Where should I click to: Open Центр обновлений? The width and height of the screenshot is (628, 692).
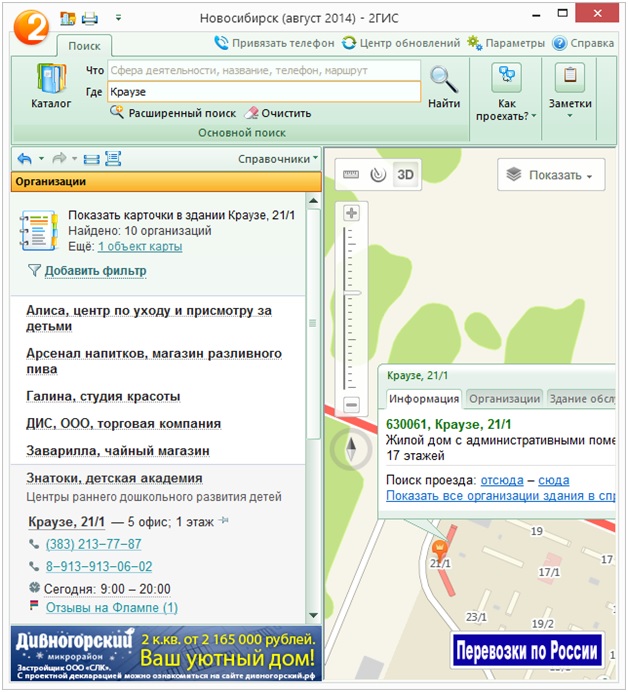[x=401, y=43]
